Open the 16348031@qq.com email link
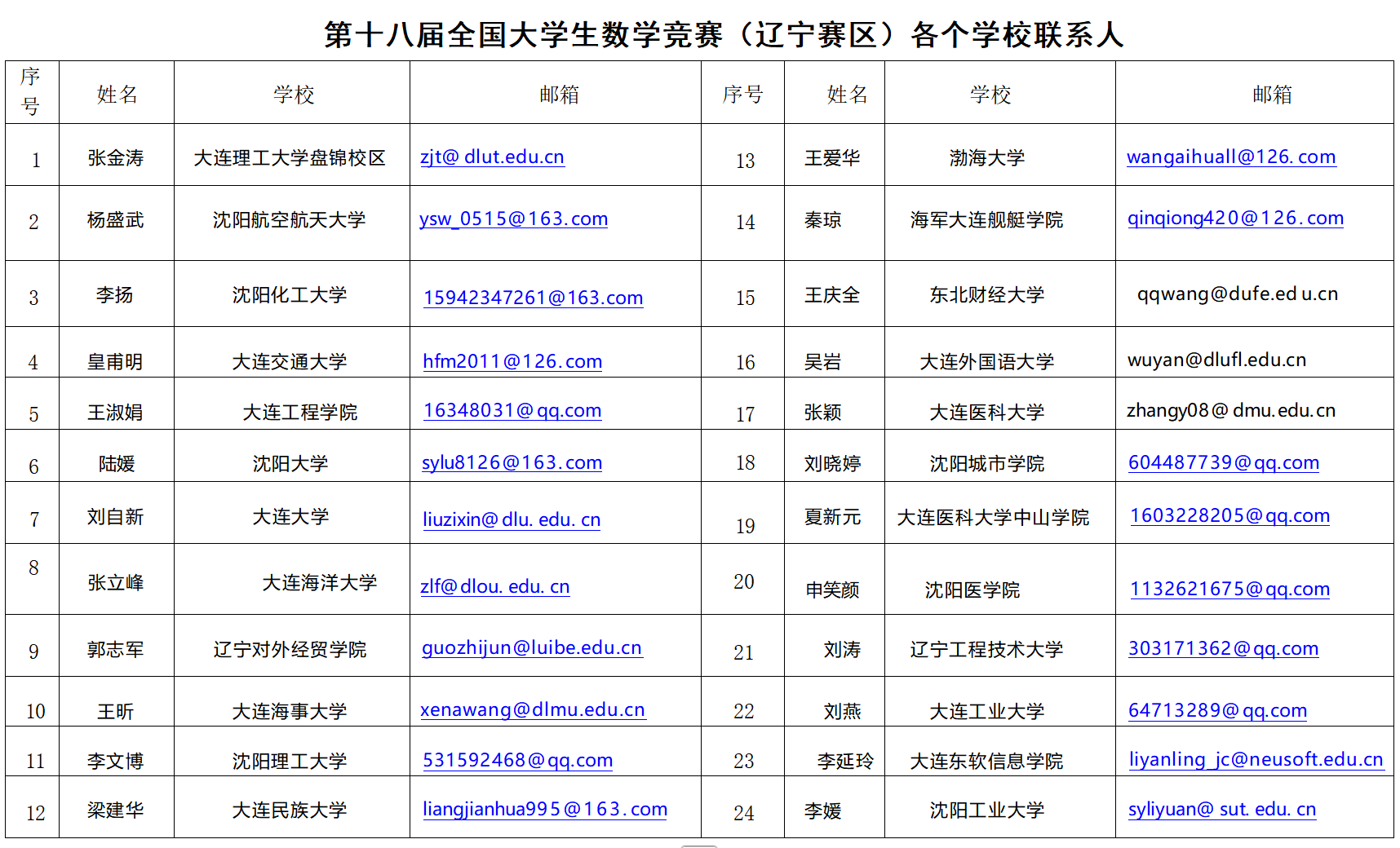Image resolution: width=1400 pixels, height=848 pixels. [512, 410]
